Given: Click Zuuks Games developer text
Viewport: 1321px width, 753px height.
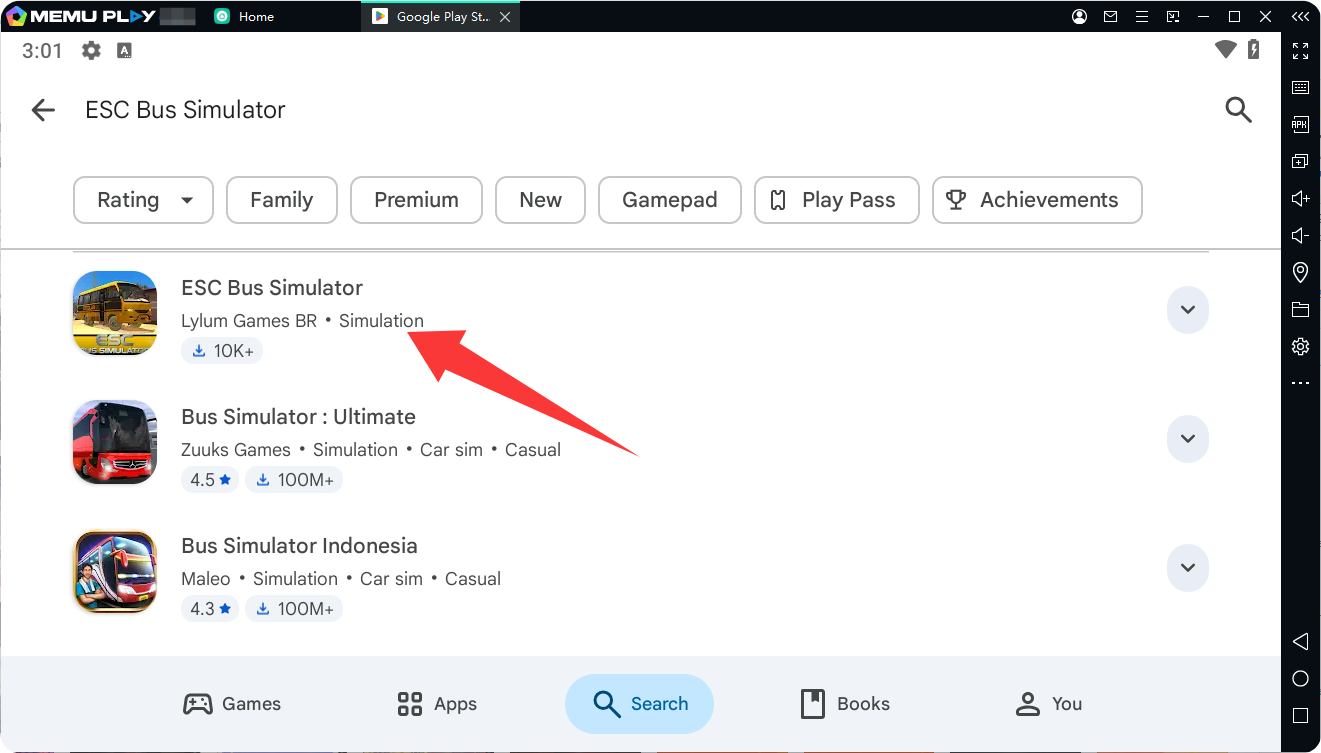Looking at the screenshot, I should [236, 450].
